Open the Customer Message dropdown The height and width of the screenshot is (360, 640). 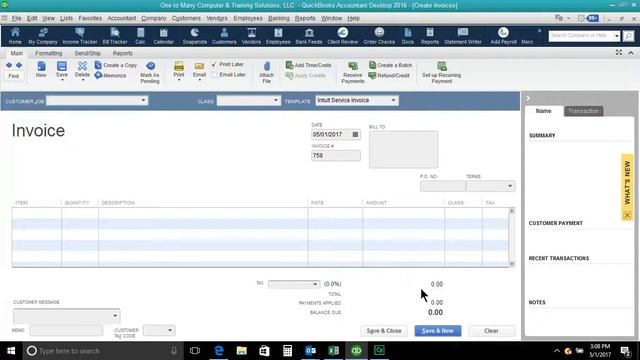click(115, 316)
